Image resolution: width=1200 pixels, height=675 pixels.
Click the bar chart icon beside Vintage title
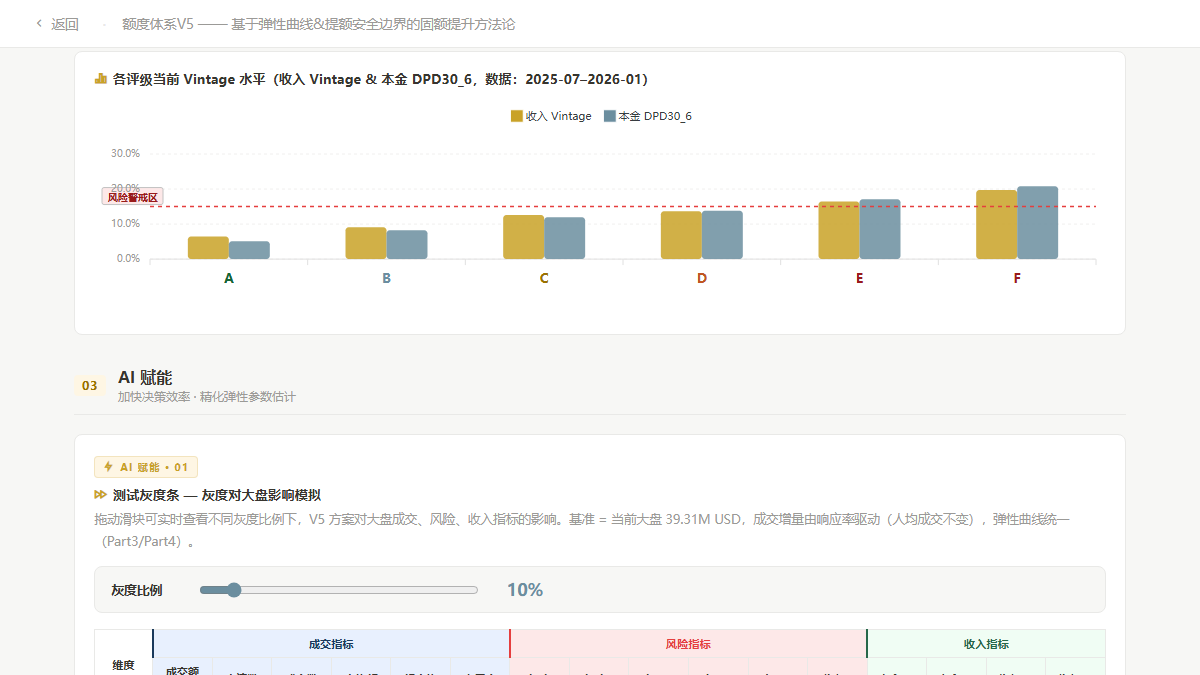[x=101, y=79]
